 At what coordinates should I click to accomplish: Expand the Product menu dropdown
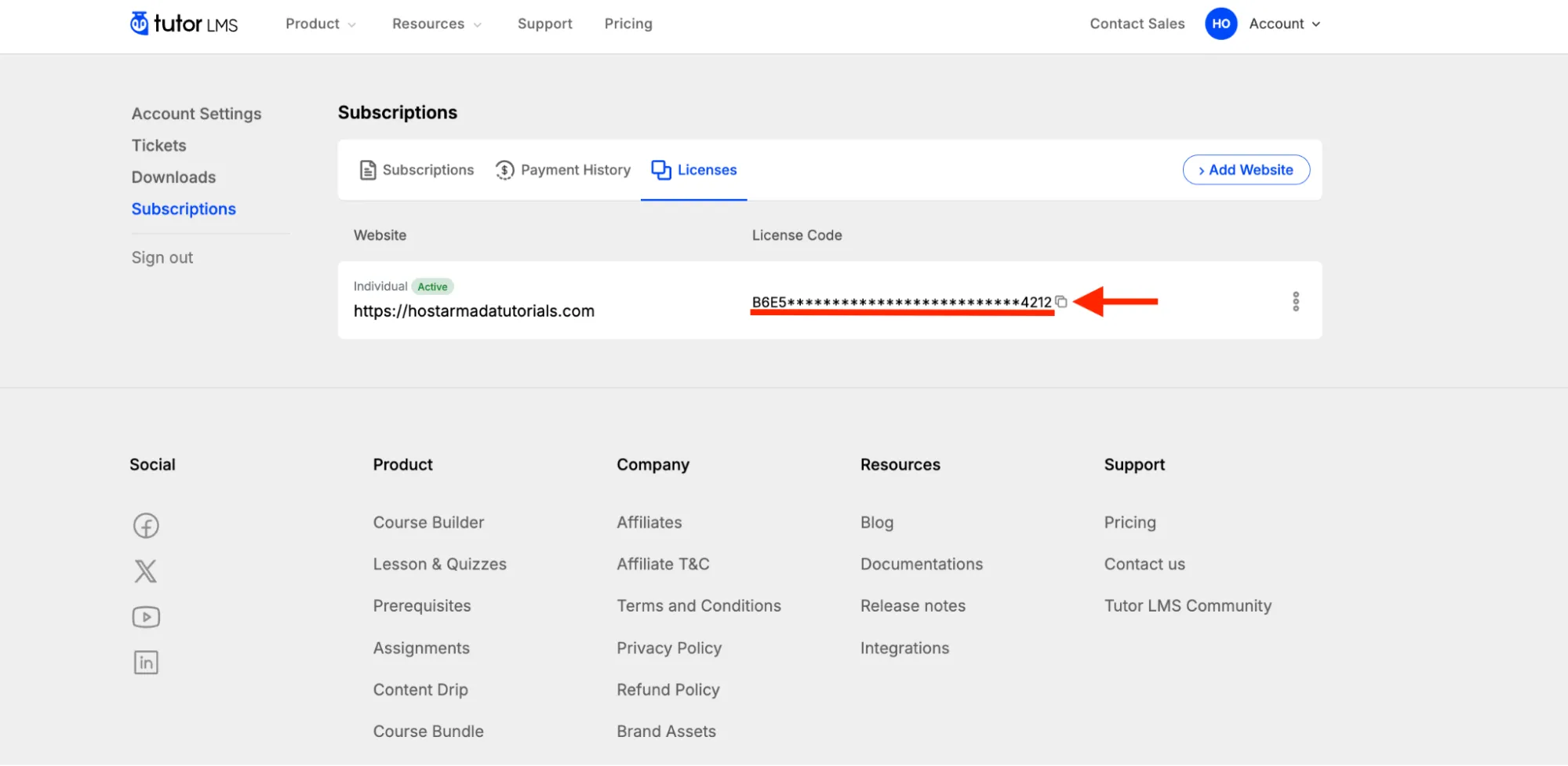[x=320, y=24]
